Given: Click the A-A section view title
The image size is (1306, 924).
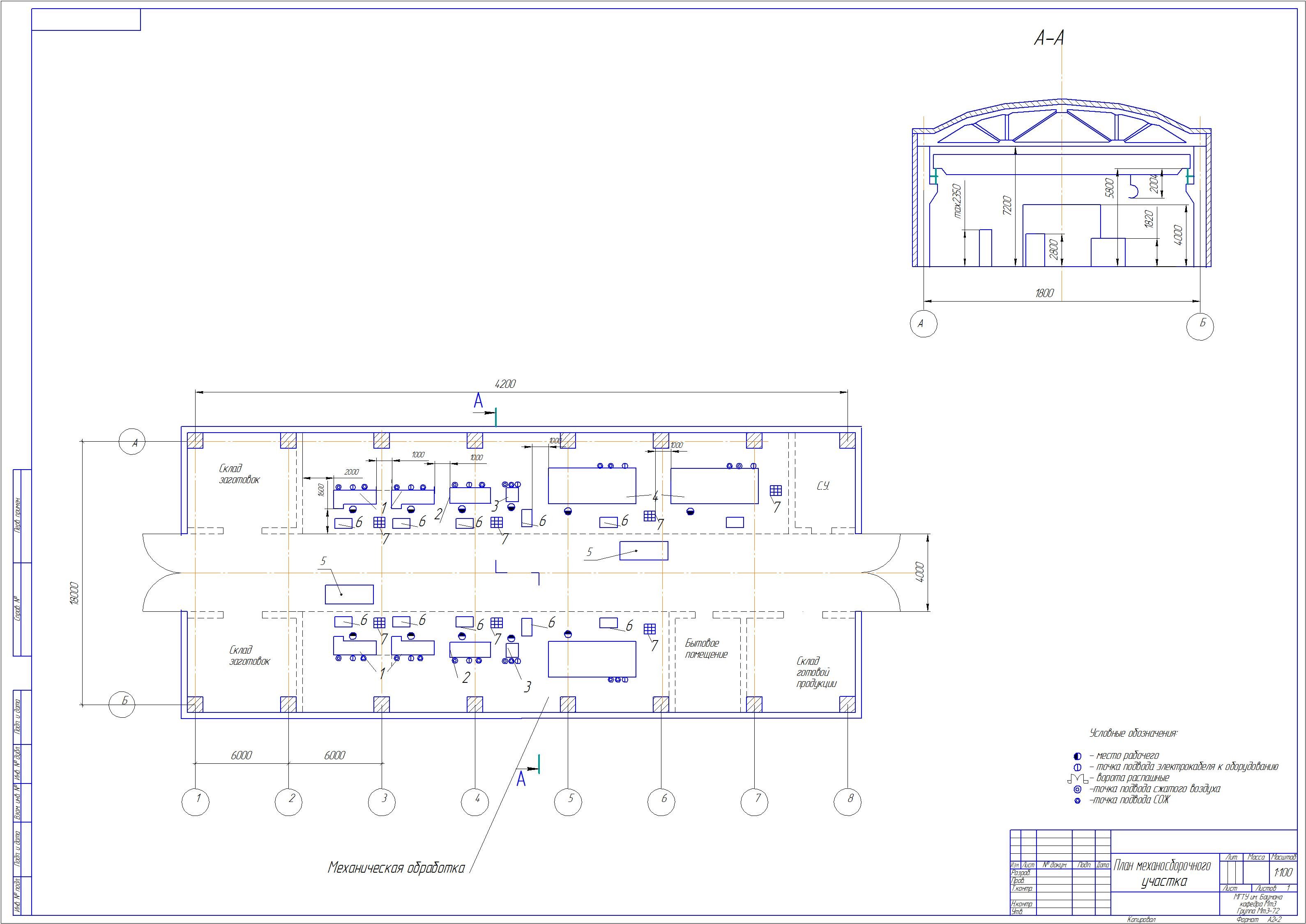Looking at the screenshot, I should tap(1048, 38).
